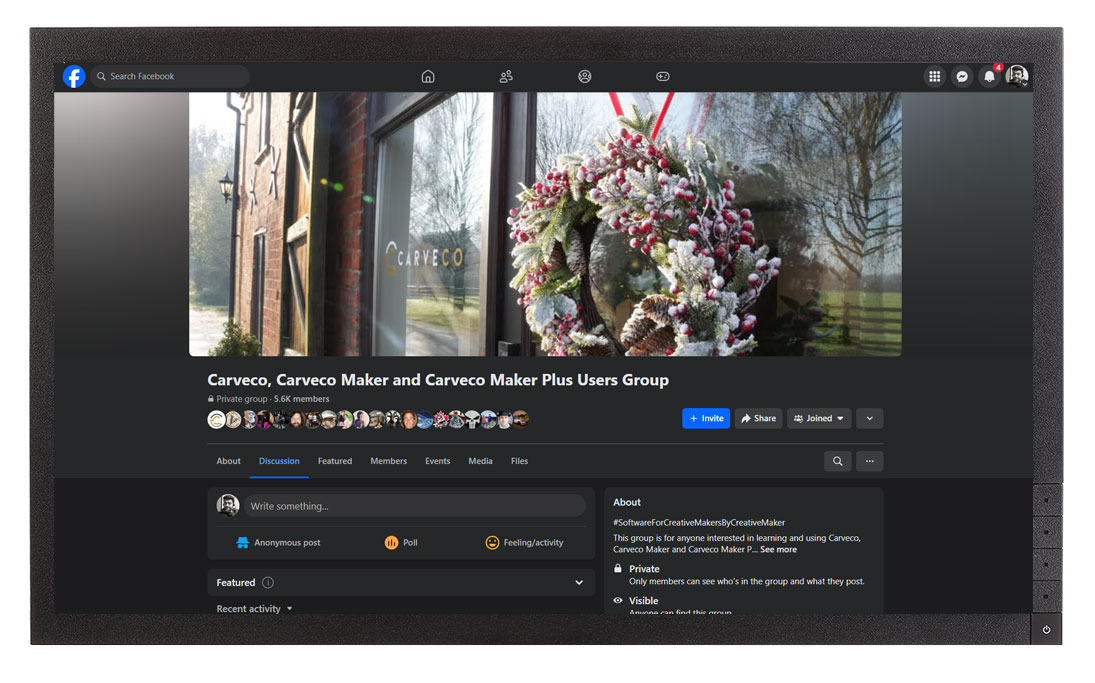Open Messenger from the top bar
Viewport: 1095px width, 683px height.
click(962, 76)
